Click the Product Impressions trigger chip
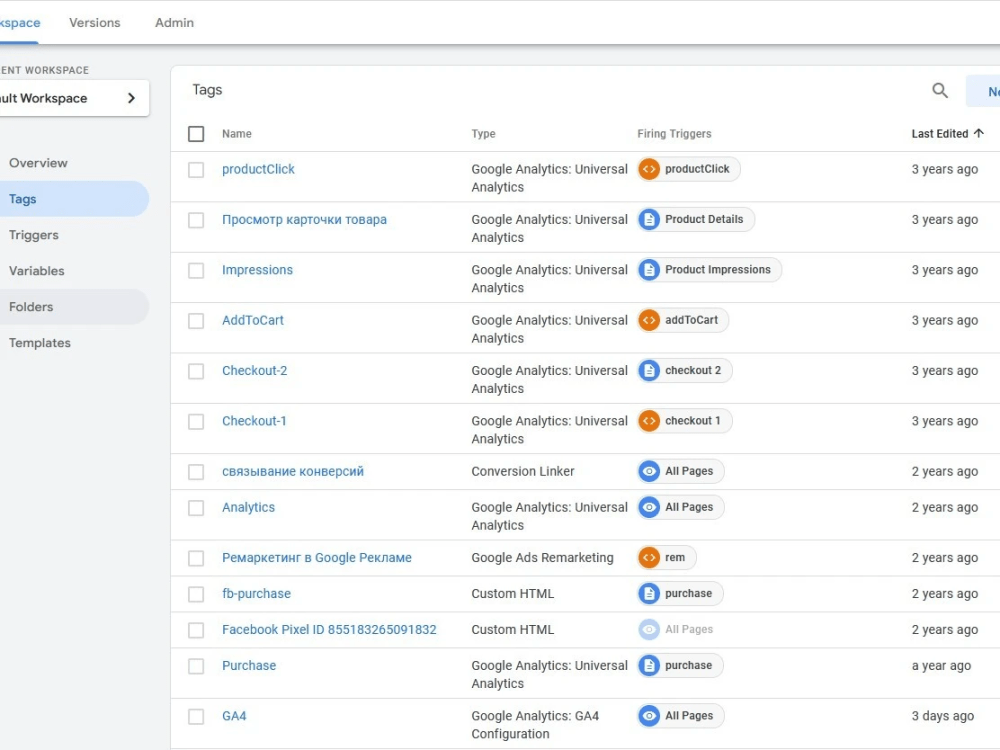This screenshot has width=1000, height=750. click(708, 269)
